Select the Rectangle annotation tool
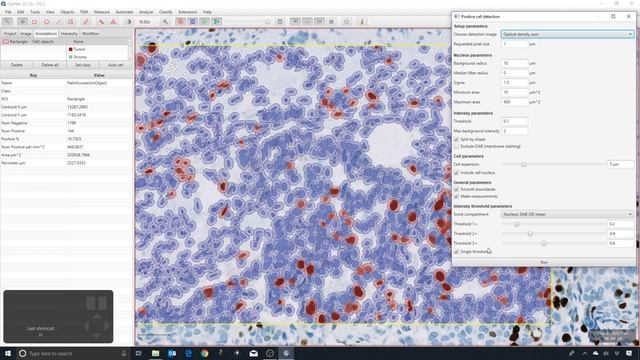This screenshot has width=640, height=360. [35, 22]
